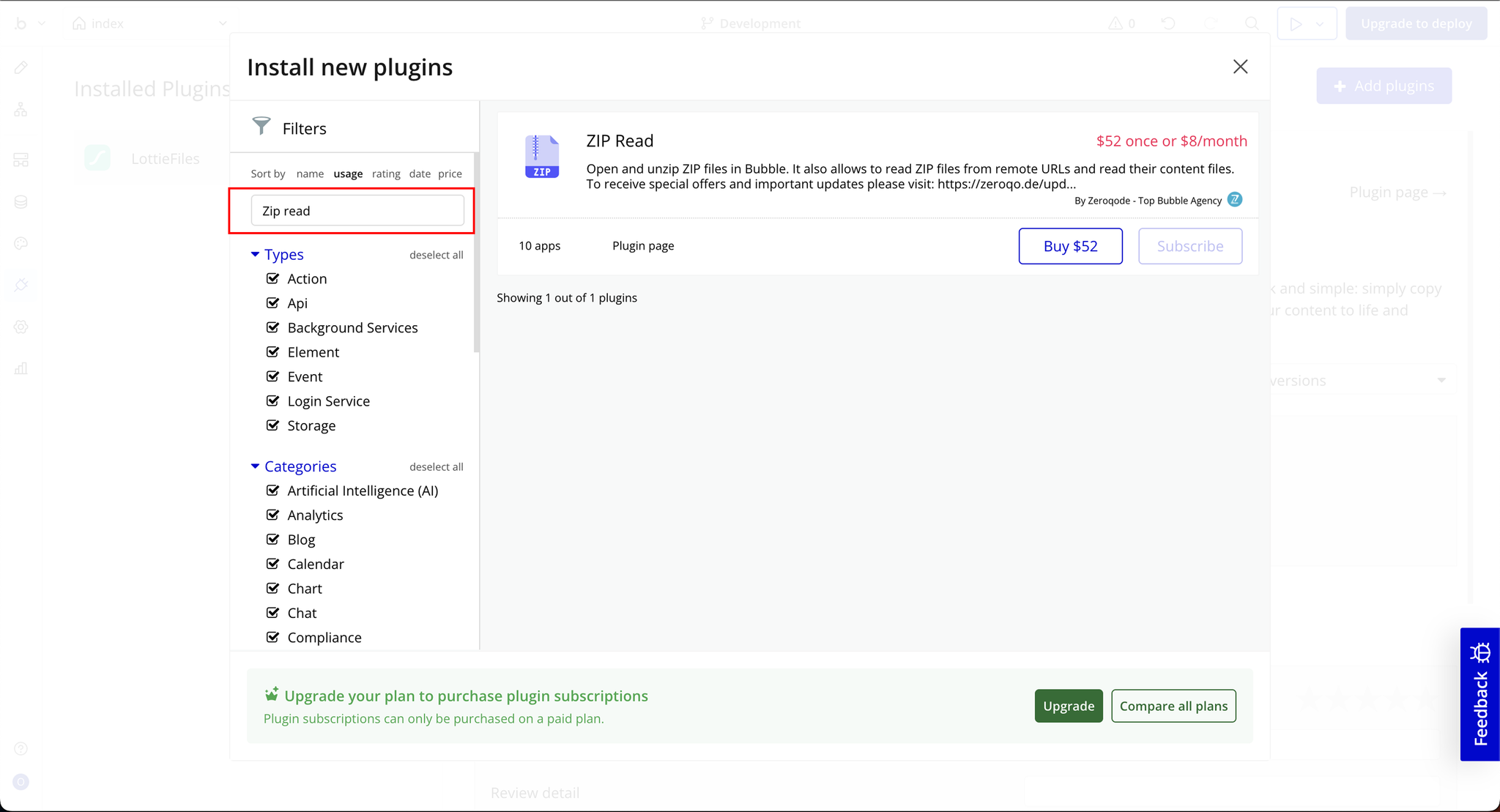The height and width of the screenshot is (812, 1500).
Task: Sort plugins by rating
Action: [x=385, y=174]
